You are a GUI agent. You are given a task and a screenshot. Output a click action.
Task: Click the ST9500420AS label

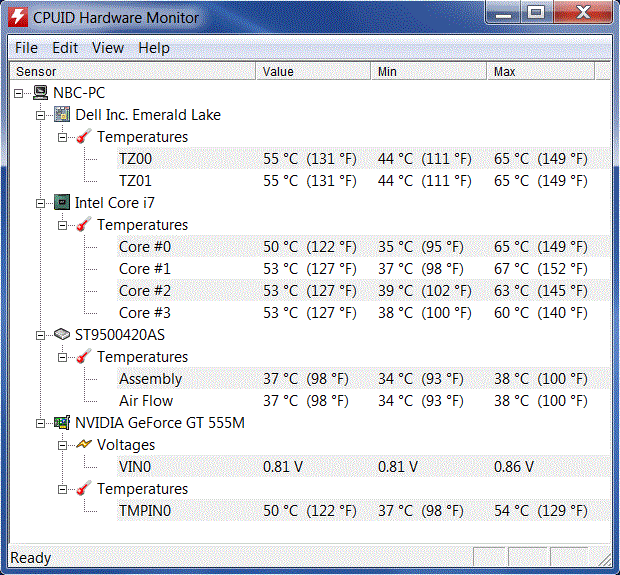tap(120, 335)
